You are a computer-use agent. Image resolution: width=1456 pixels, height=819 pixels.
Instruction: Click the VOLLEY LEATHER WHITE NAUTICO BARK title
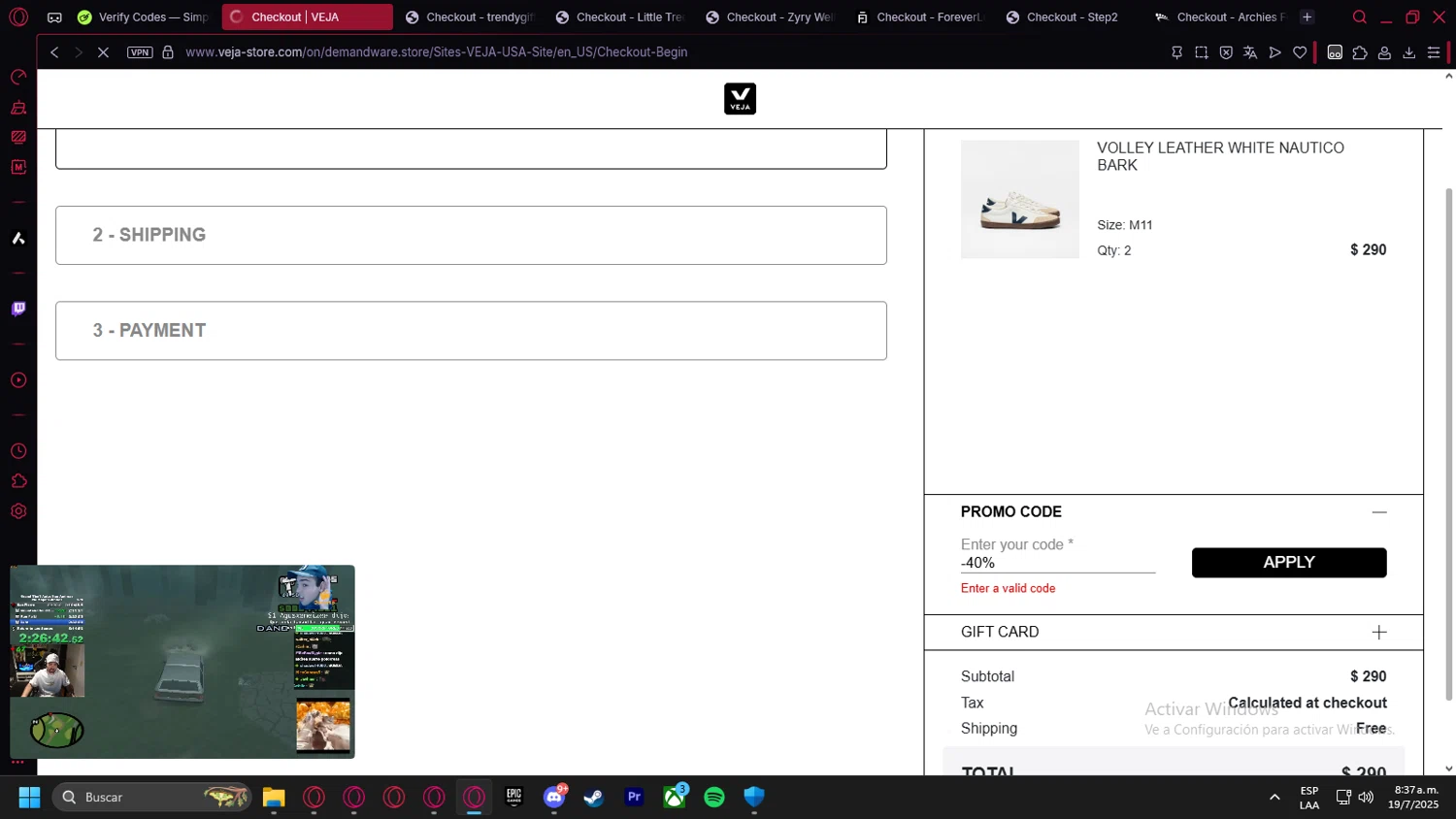point(1220,156)
